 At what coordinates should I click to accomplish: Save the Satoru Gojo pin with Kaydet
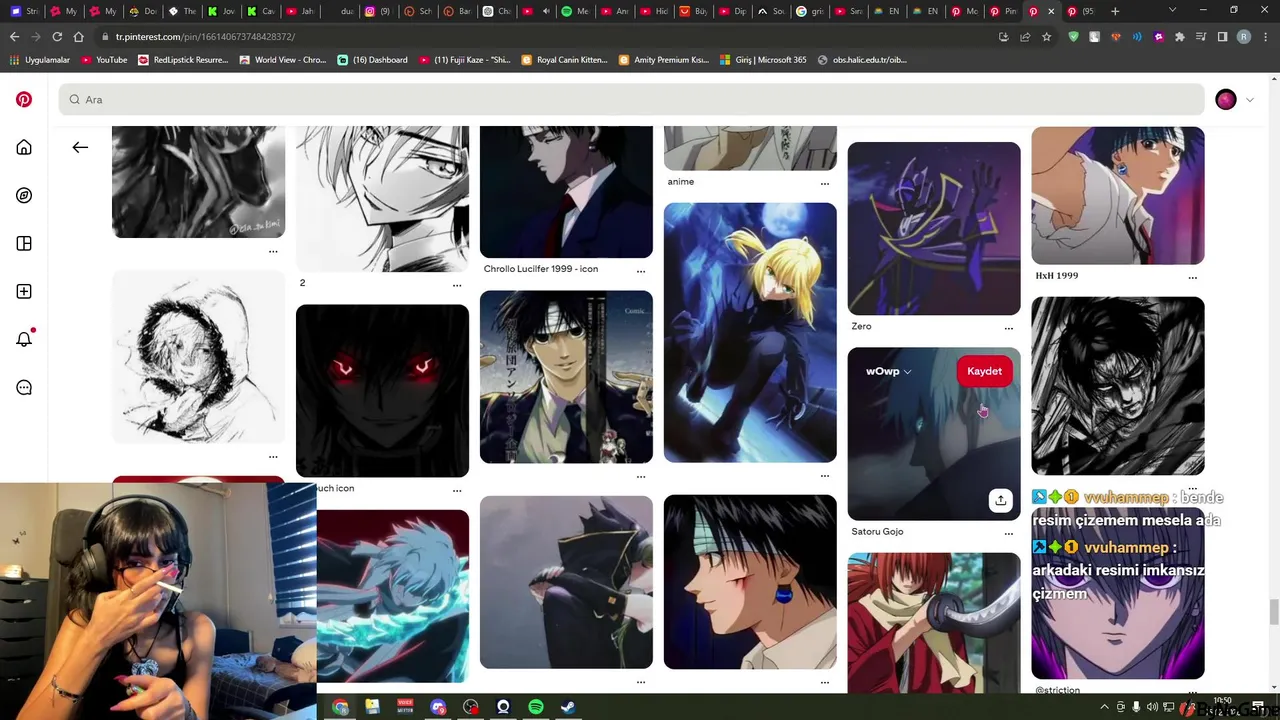(984, 371)
